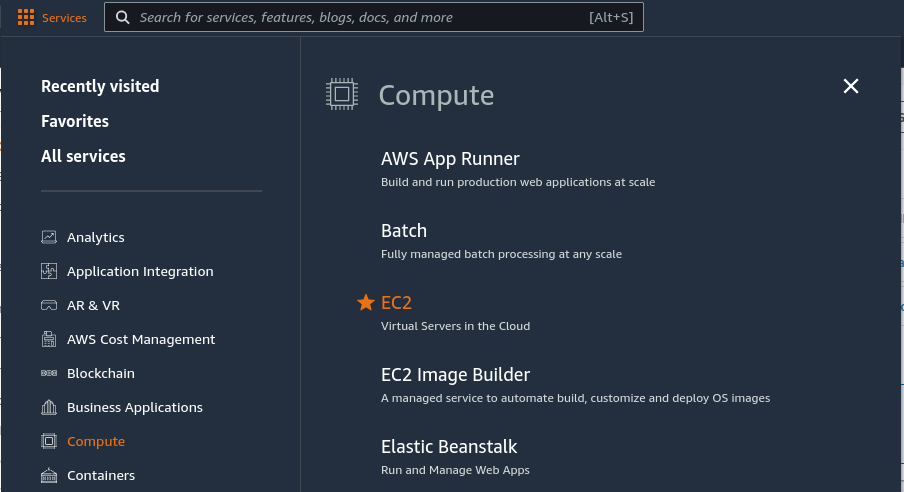Click the Containers category icon
The width and height of the screenshot is (904, 492).
tap(49, 475)
